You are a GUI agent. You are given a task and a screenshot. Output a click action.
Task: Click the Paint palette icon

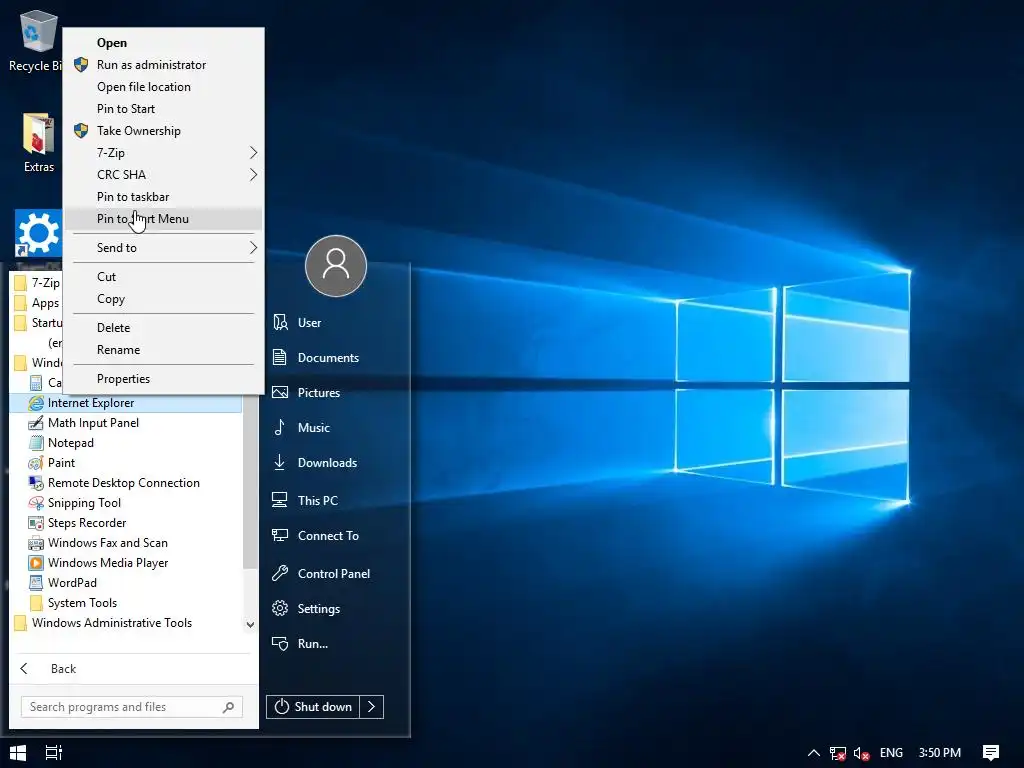click(36, 463)
